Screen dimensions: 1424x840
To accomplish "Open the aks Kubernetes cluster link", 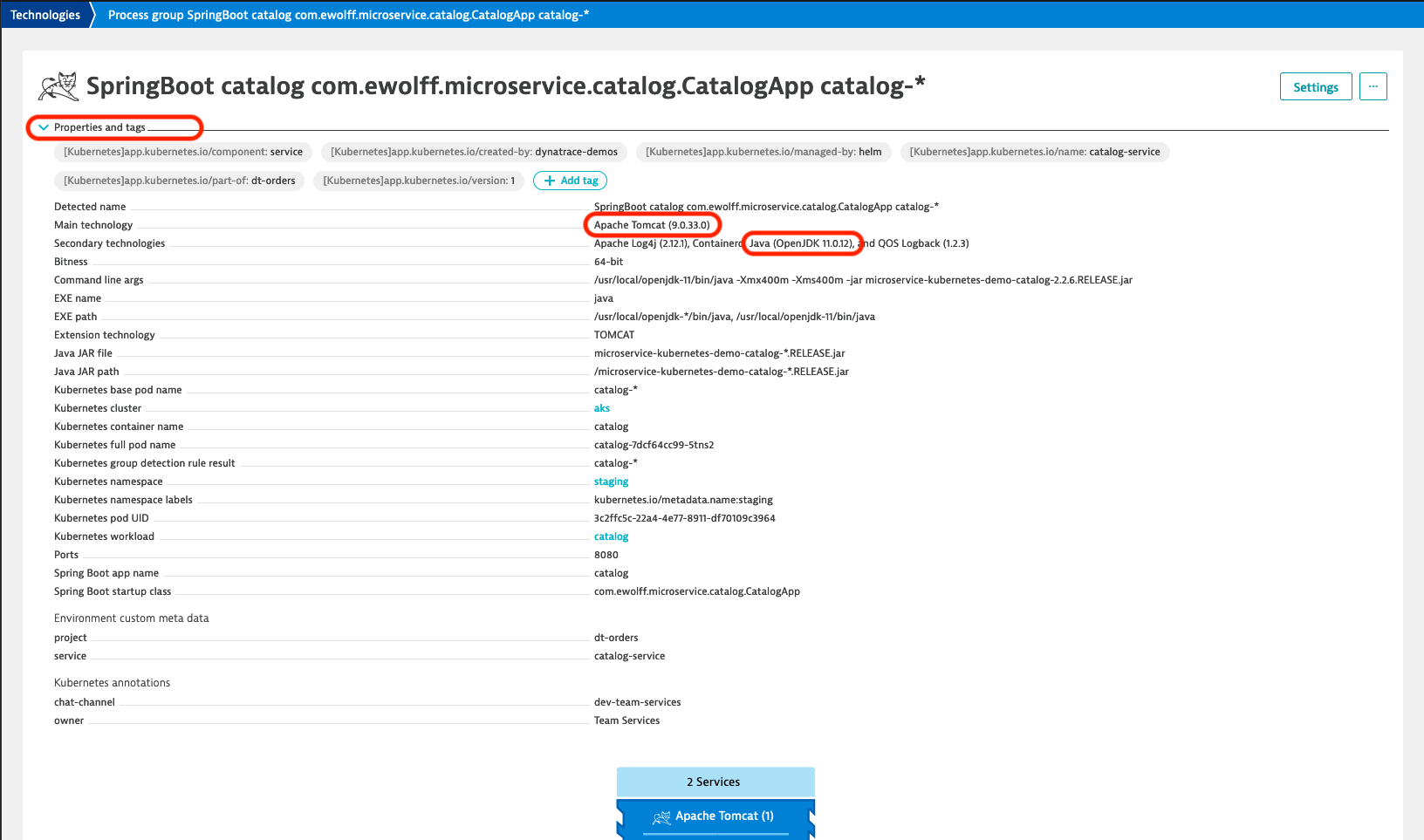I will coord(602,408).
